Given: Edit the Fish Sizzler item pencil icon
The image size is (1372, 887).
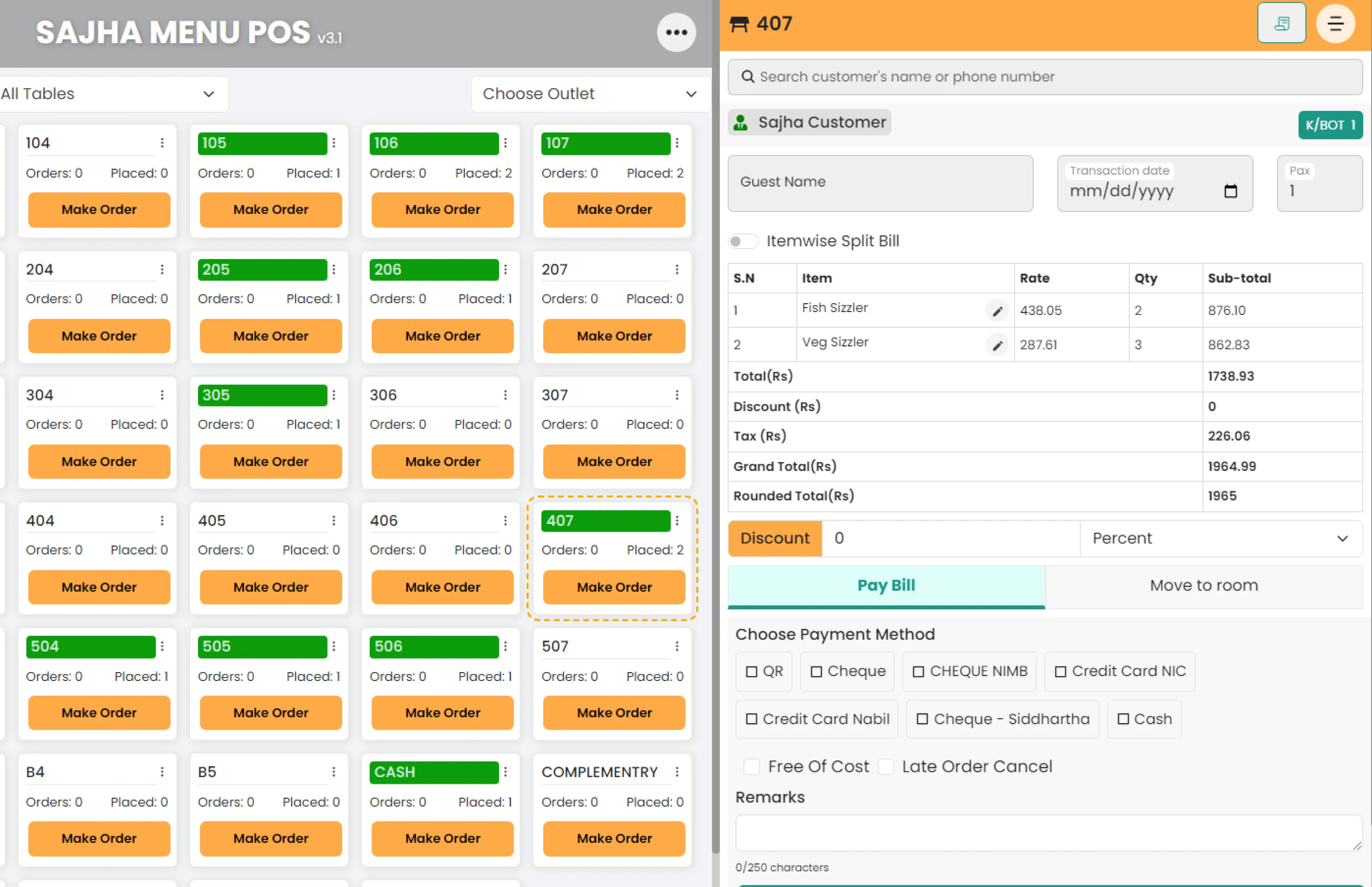Looking at the screenshot, I should pos(997,311).
